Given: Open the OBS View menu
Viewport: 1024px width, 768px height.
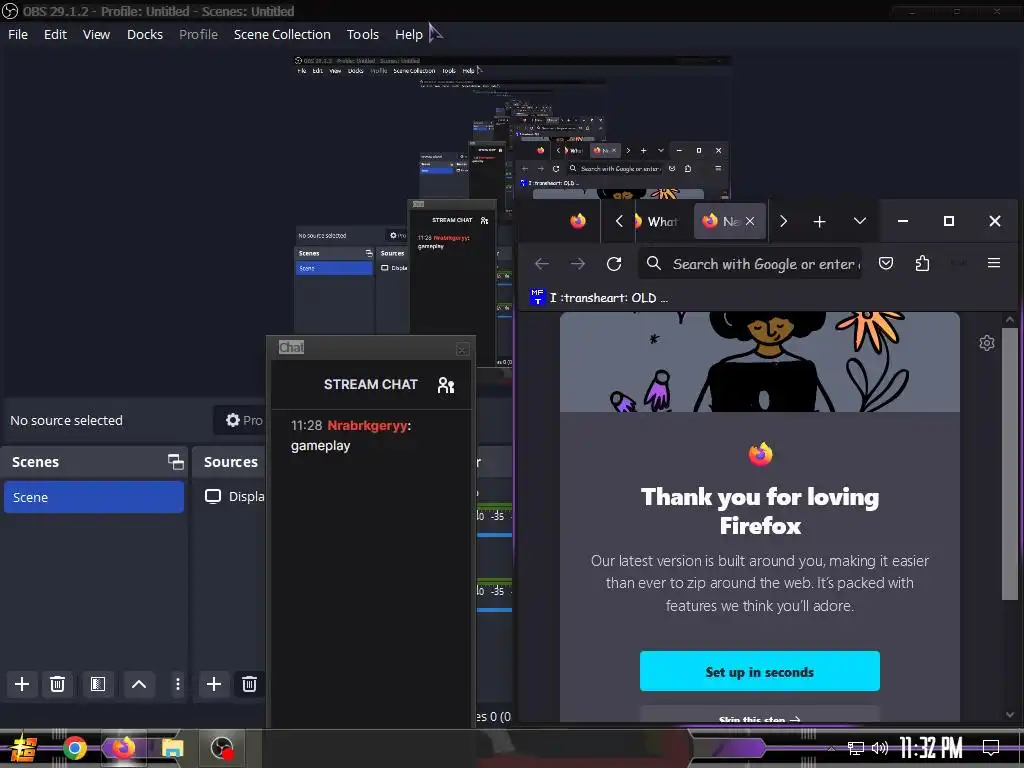Looking at the screenshot, I should [96, 35].
